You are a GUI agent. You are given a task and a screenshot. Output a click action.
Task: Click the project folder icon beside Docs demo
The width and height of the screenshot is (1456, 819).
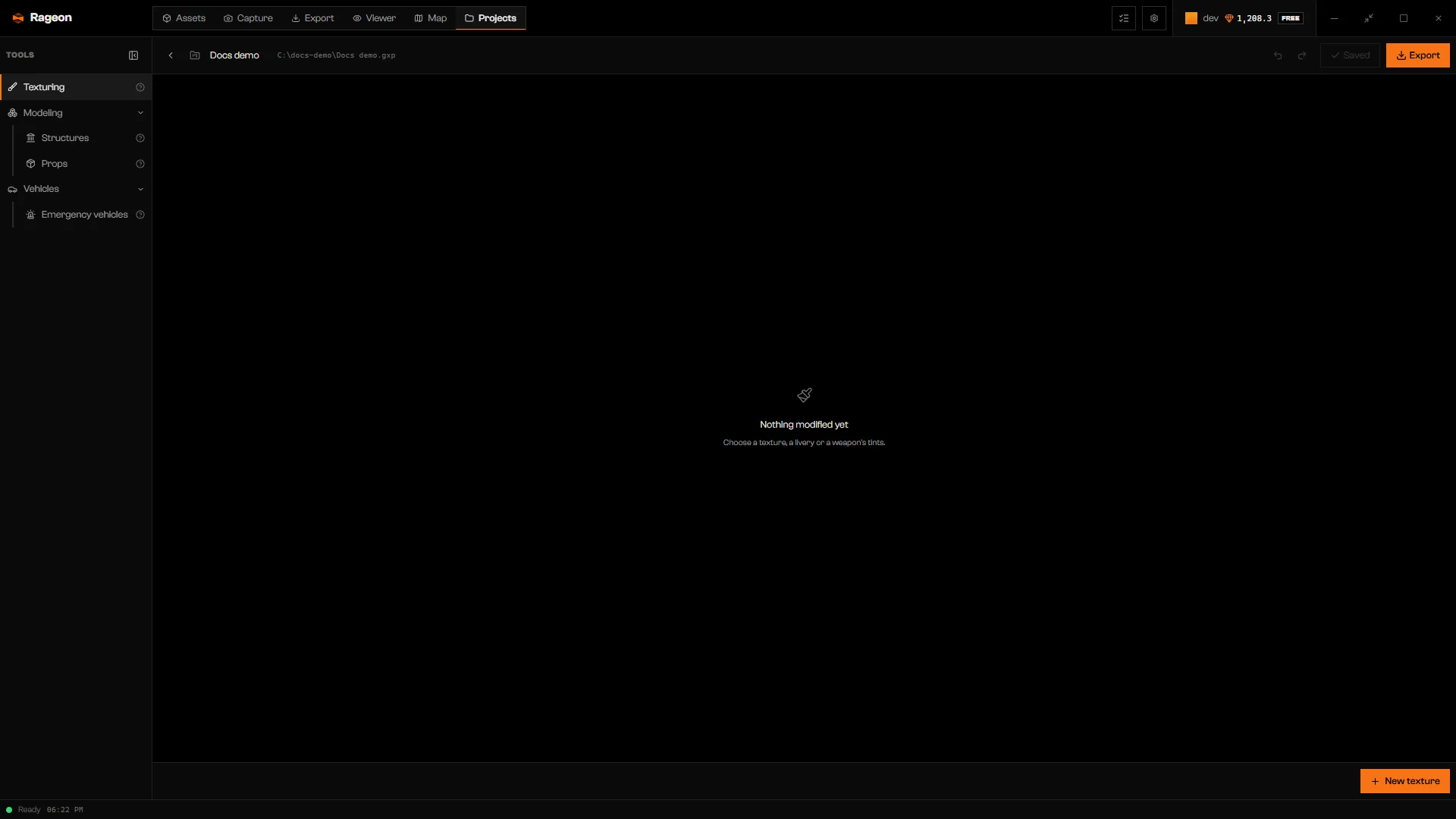(195, 55)
